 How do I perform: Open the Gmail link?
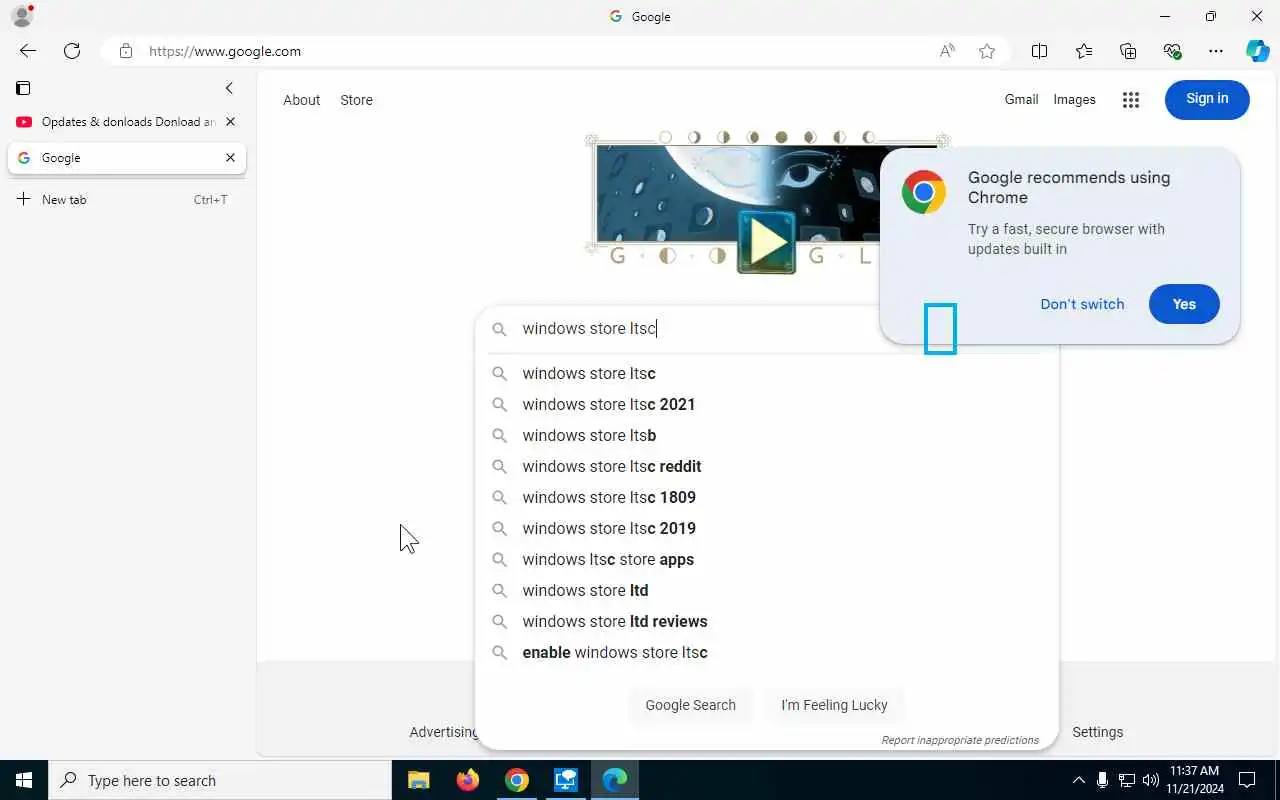pyautogui.click(x=1021, y=99)
